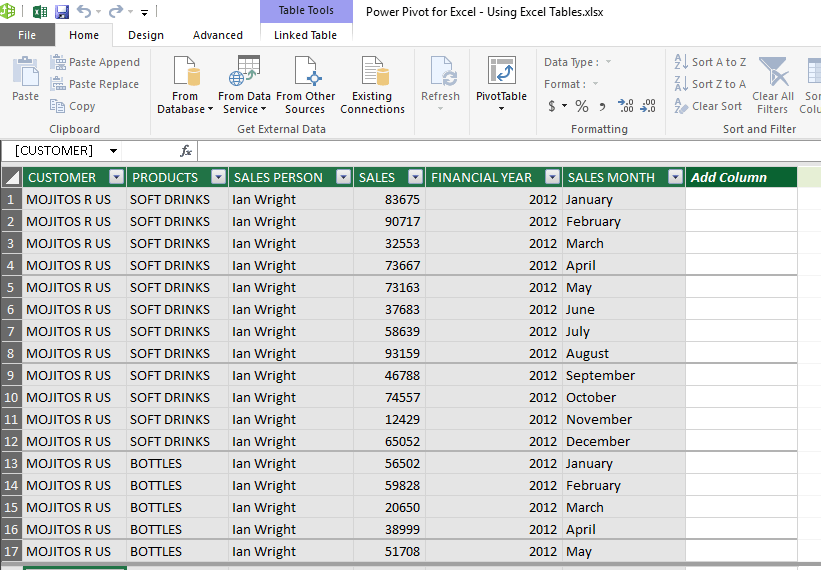Open the Format dropdown
Image resolution: width=821 pixels, height=570 pixels.
click(595, 84)
